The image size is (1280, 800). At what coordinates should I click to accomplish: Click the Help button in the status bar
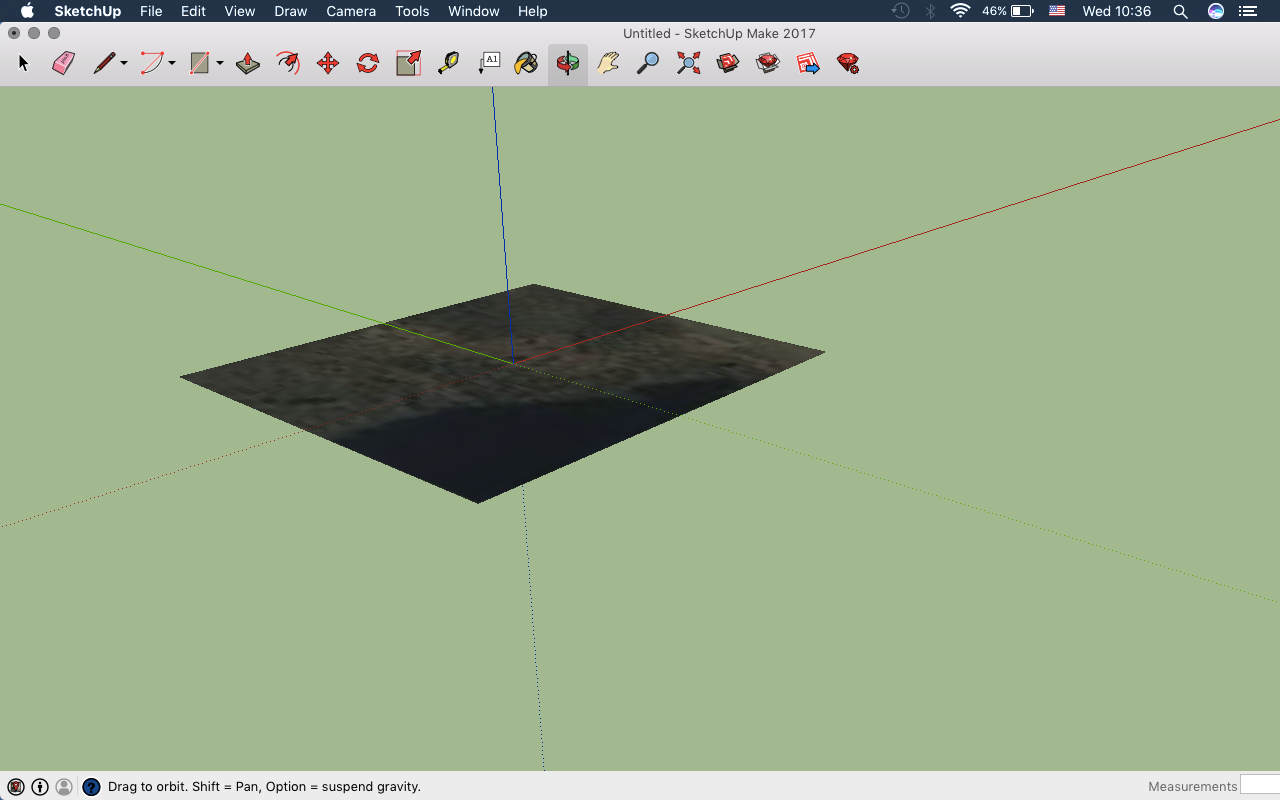coord(91,786)
